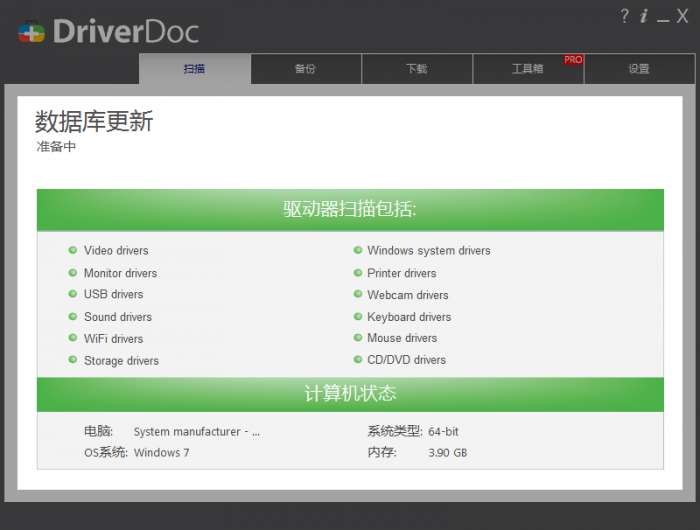
Task: Click the Sound drivers bullet icon
Action: click(72, 316)
